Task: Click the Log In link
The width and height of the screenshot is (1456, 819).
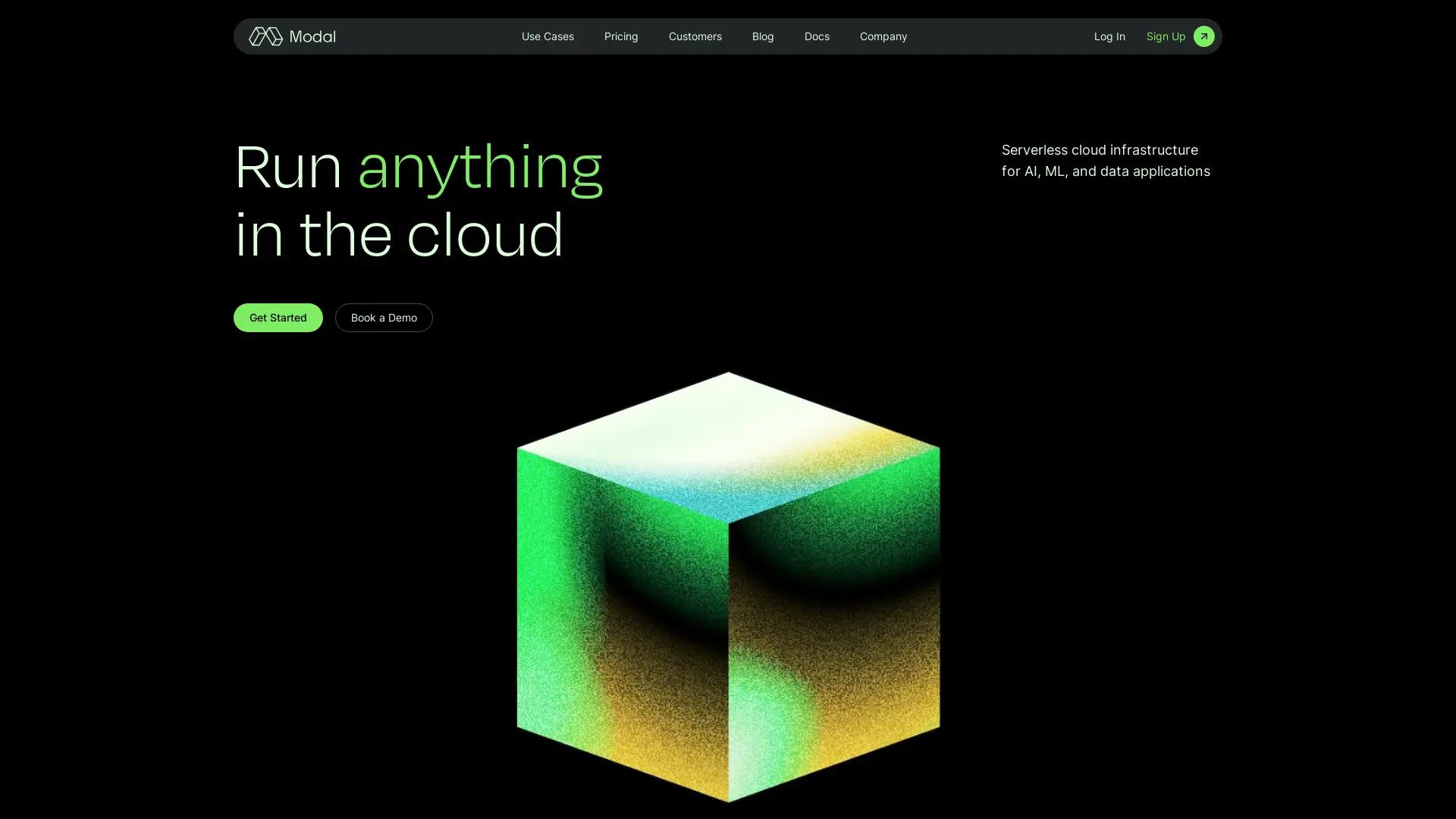Action: coord(1109,36)
